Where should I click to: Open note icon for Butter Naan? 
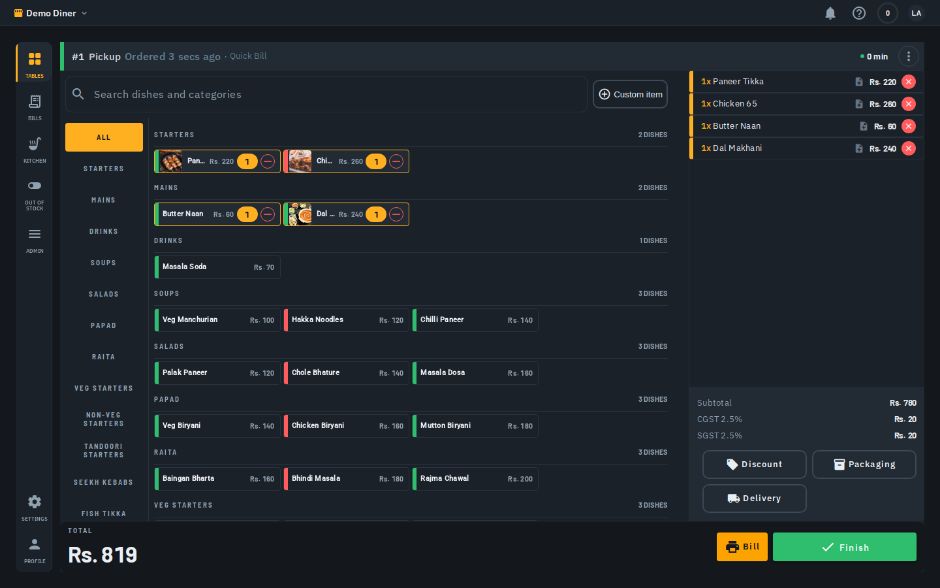click(863, 126)
